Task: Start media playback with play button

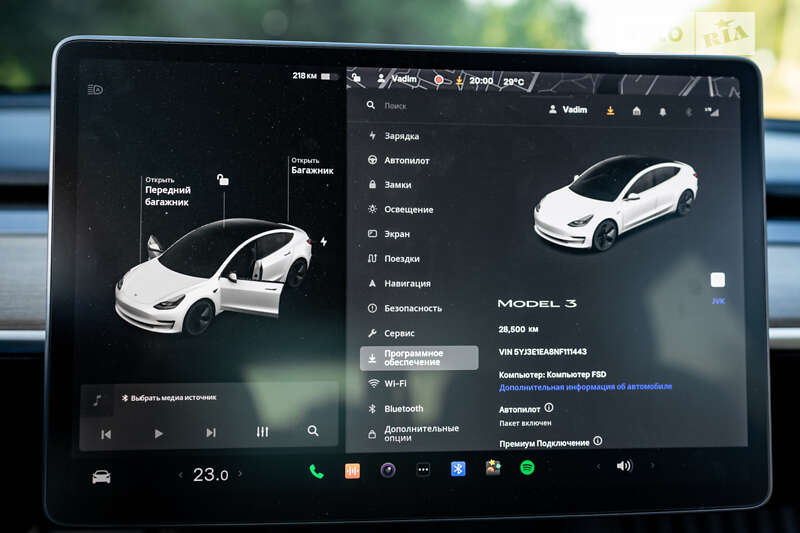Action: (159, 434)
